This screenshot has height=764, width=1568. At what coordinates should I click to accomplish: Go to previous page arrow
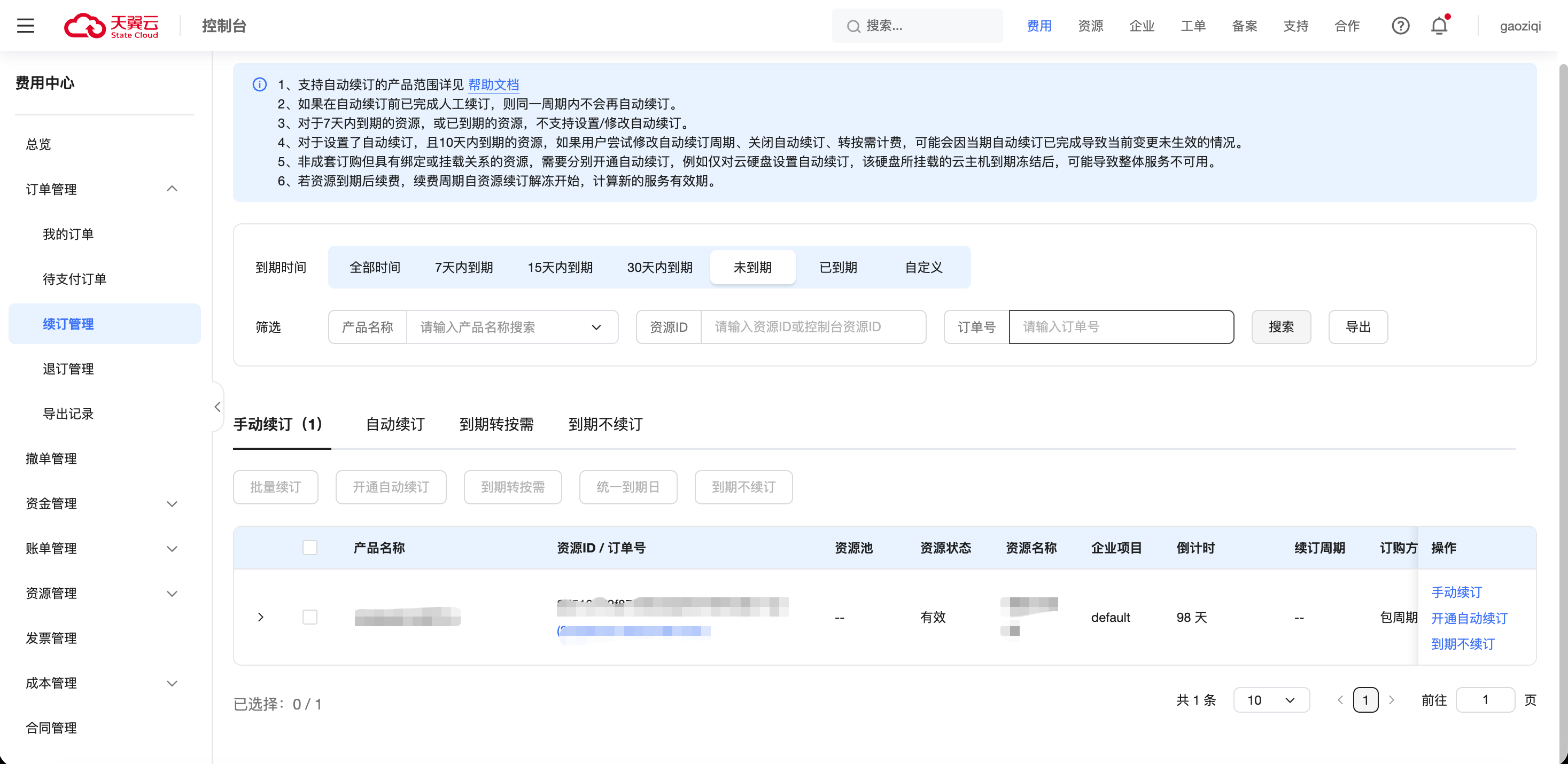pos(1340,700)
